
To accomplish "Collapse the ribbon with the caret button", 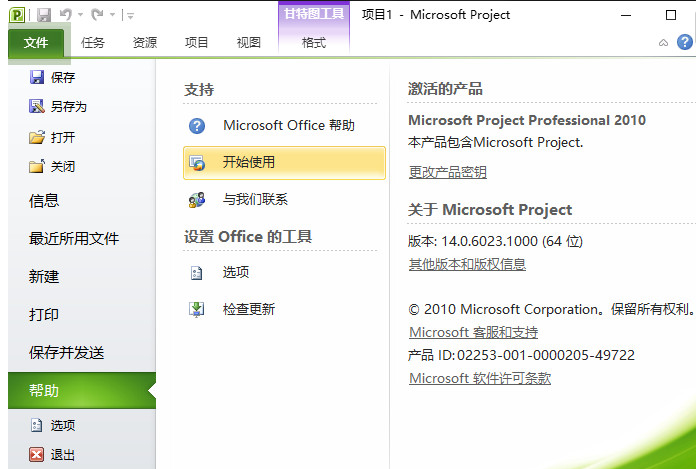I will [x=664, y=43].
